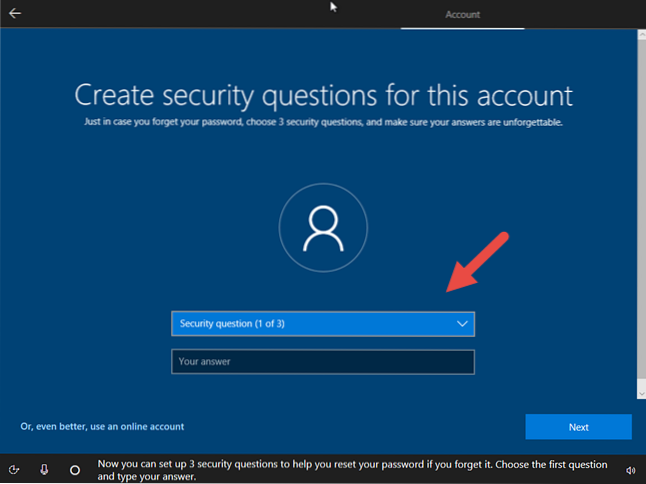Open the Security question (1 of 3) dropdown
This screenshot has height=484, width=646.
(310, 324)
